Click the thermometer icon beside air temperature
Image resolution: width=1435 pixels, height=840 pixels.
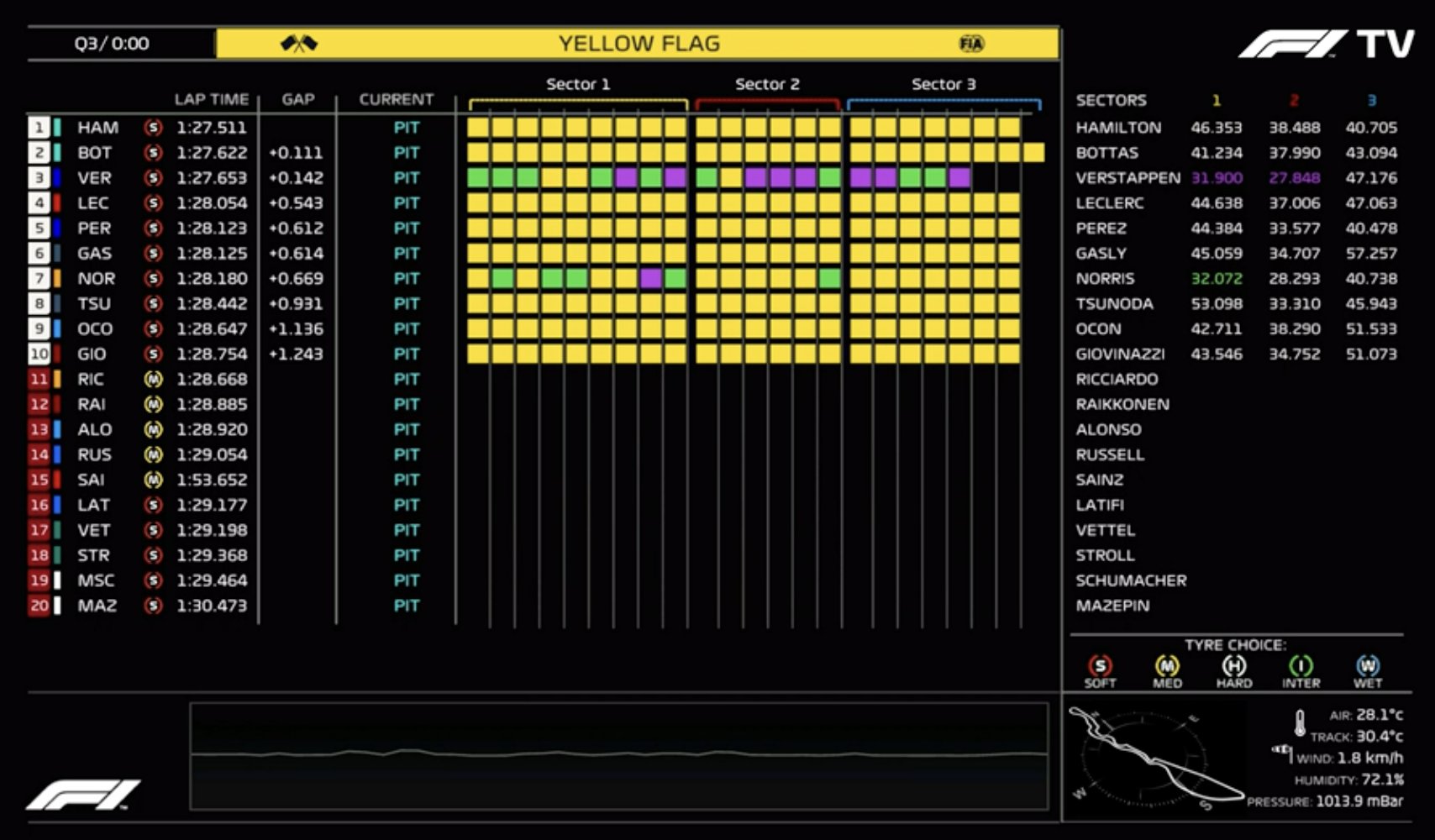coord(1300,723)
